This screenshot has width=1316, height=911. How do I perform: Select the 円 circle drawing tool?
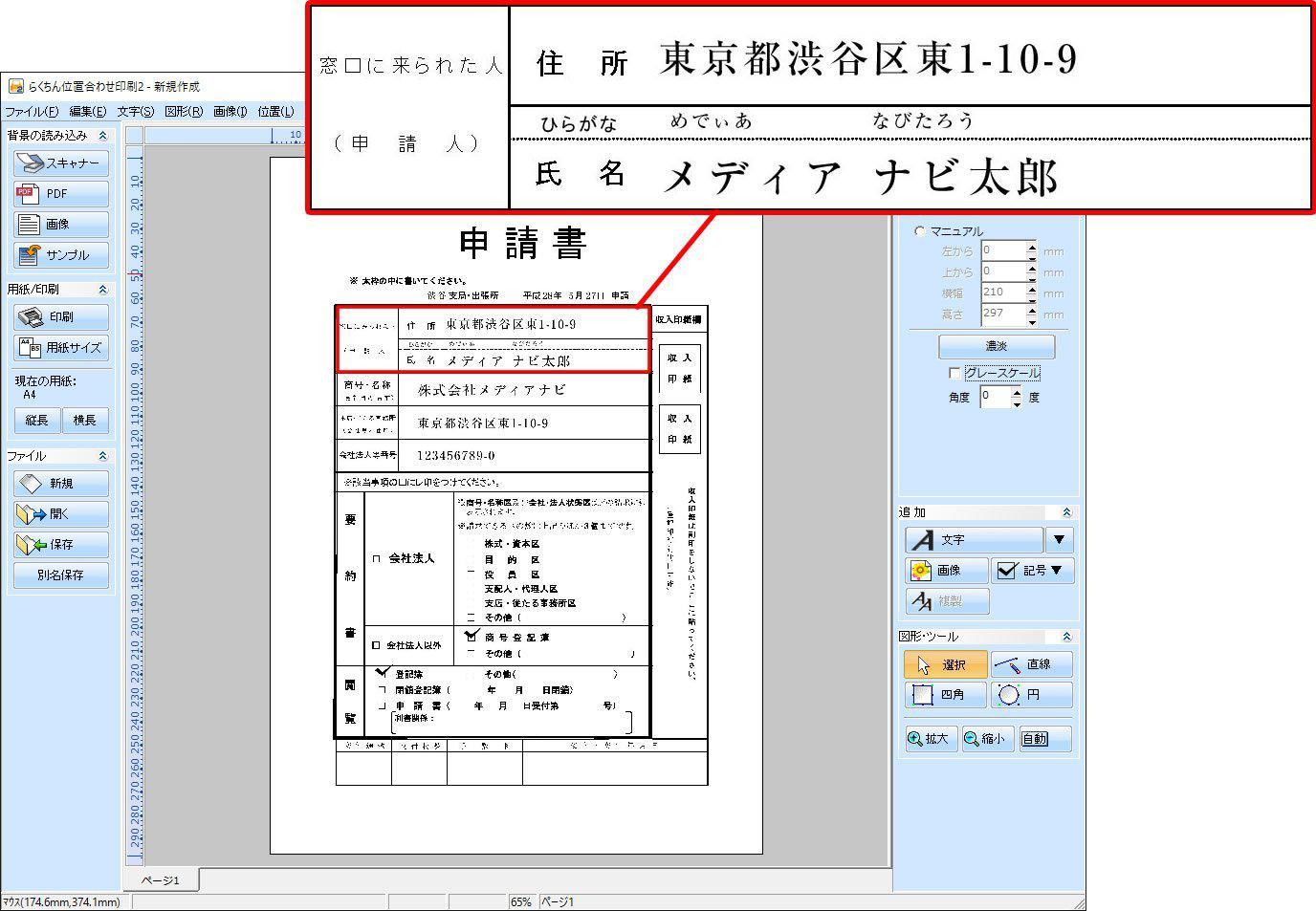click(1032, 695)
